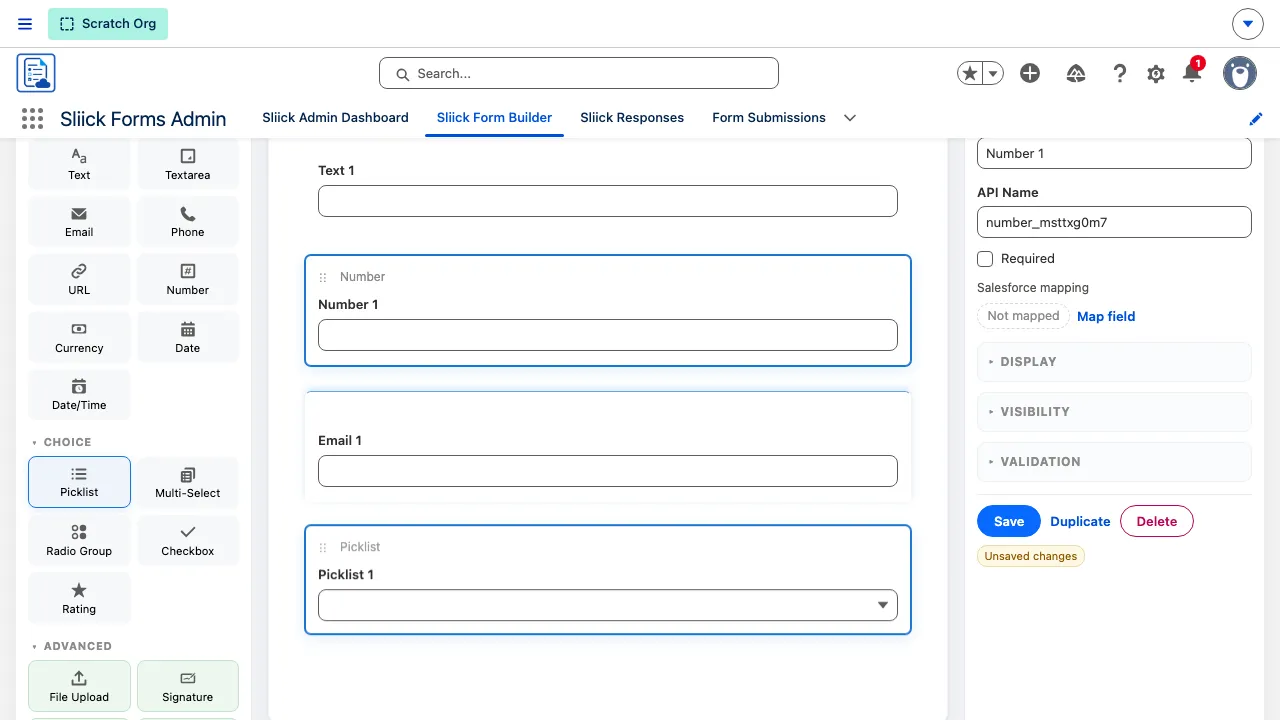Add a Radio Group field

[79, 541]
